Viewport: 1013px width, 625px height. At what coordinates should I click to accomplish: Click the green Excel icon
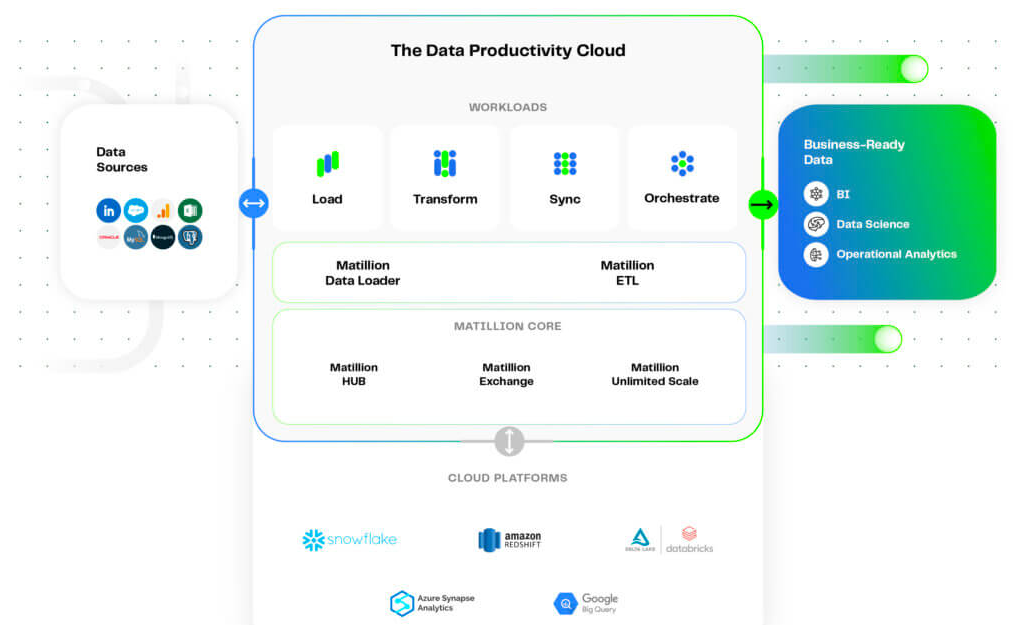[x=190, y=210]
